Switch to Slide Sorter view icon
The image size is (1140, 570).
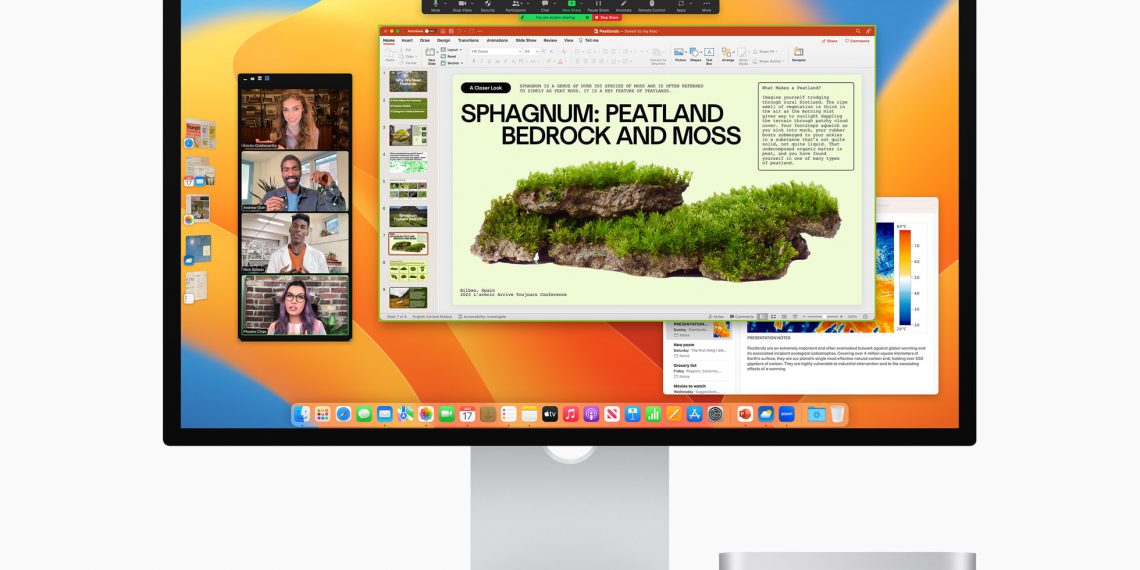[x=773, y=316]
